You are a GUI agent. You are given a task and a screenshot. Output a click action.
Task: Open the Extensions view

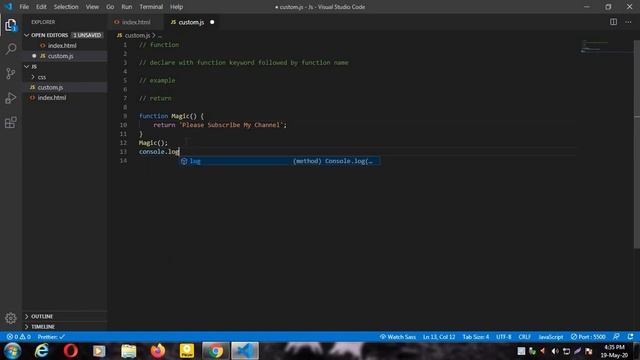point(11,122)
